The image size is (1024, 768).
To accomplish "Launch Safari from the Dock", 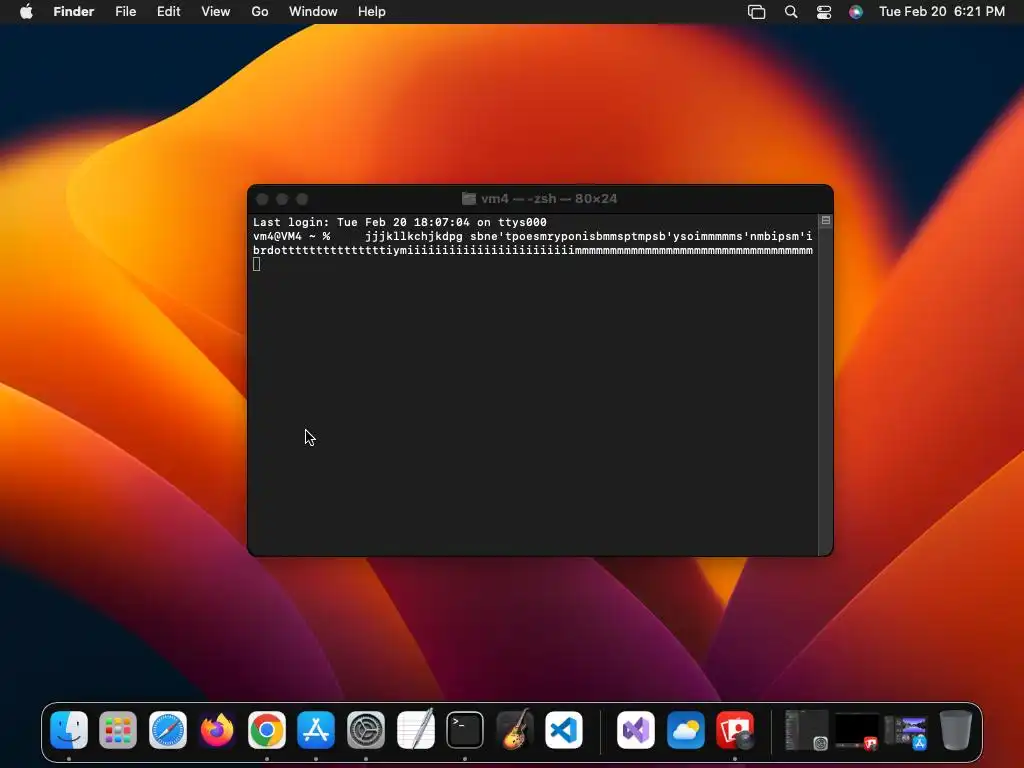I will (x=168, y=730).
